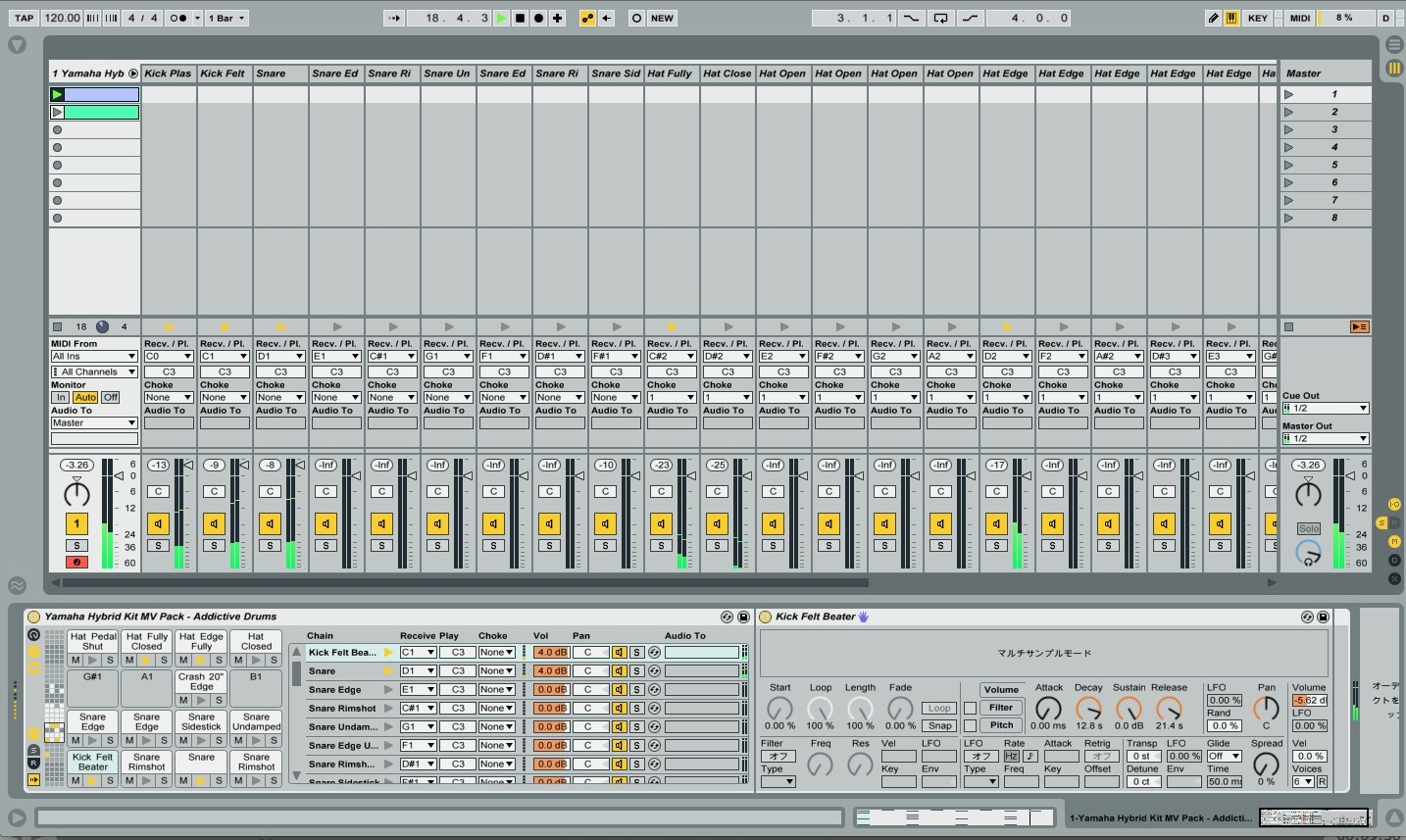This screenshot has height=840, width=1406.
Task: Toggle Draw Mode pencil icon
Action: [x=1213, y=18]
